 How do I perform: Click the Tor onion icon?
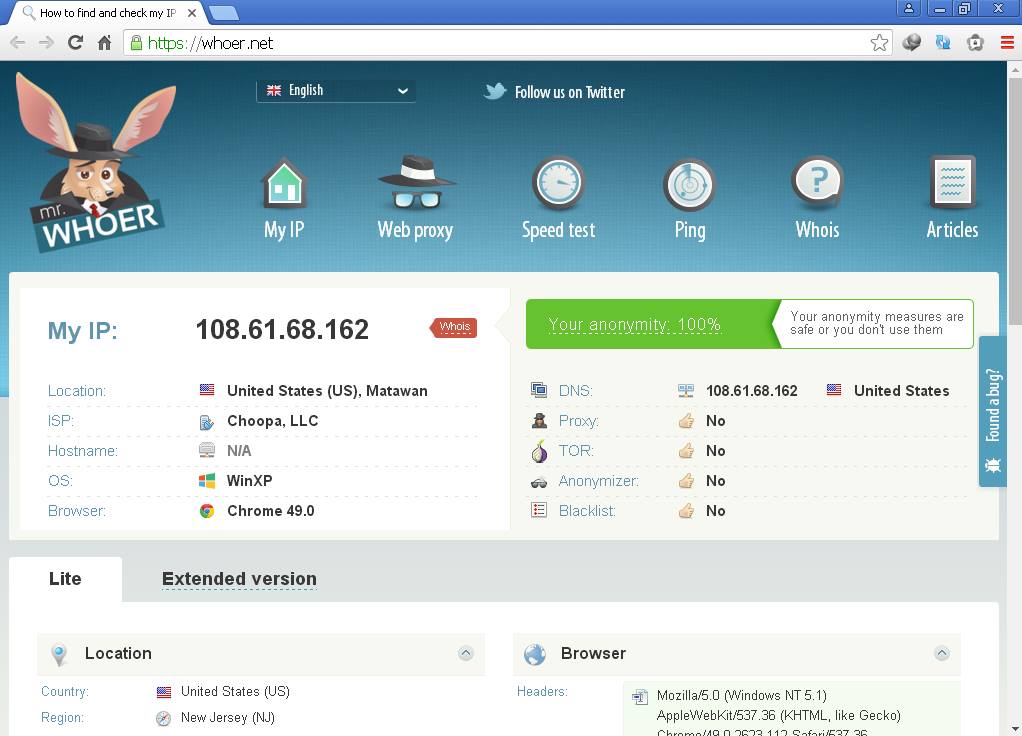tap(539, 451)
